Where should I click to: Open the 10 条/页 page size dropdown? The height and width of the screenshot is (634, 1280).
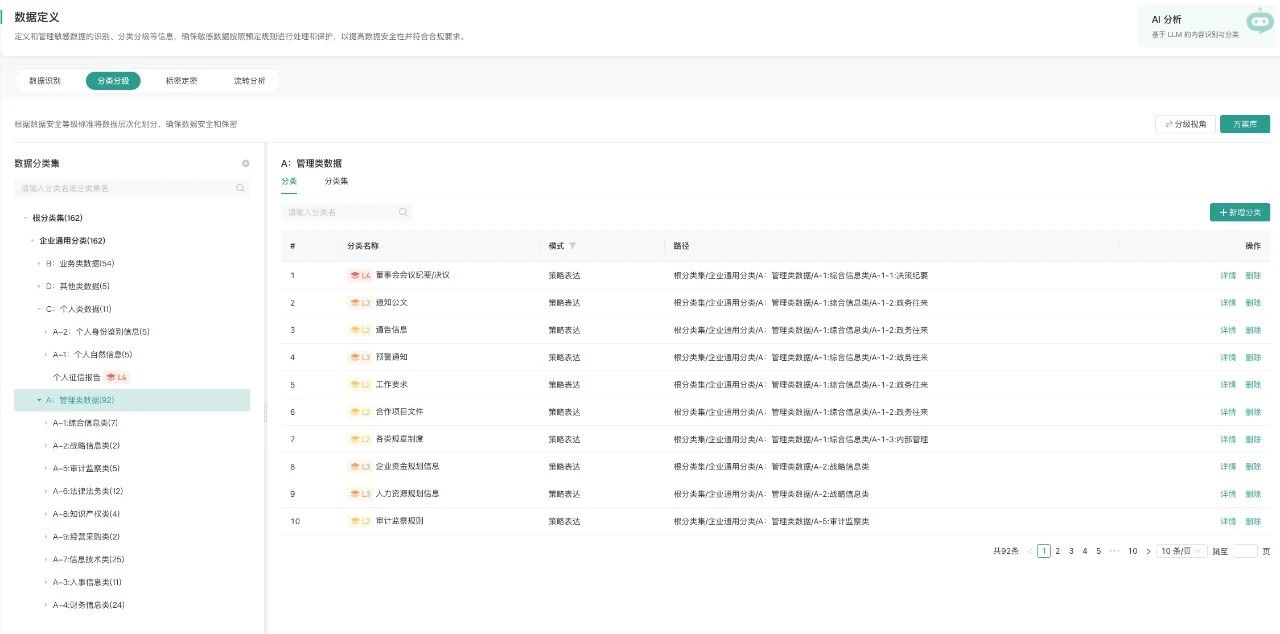pos(1182,551)
